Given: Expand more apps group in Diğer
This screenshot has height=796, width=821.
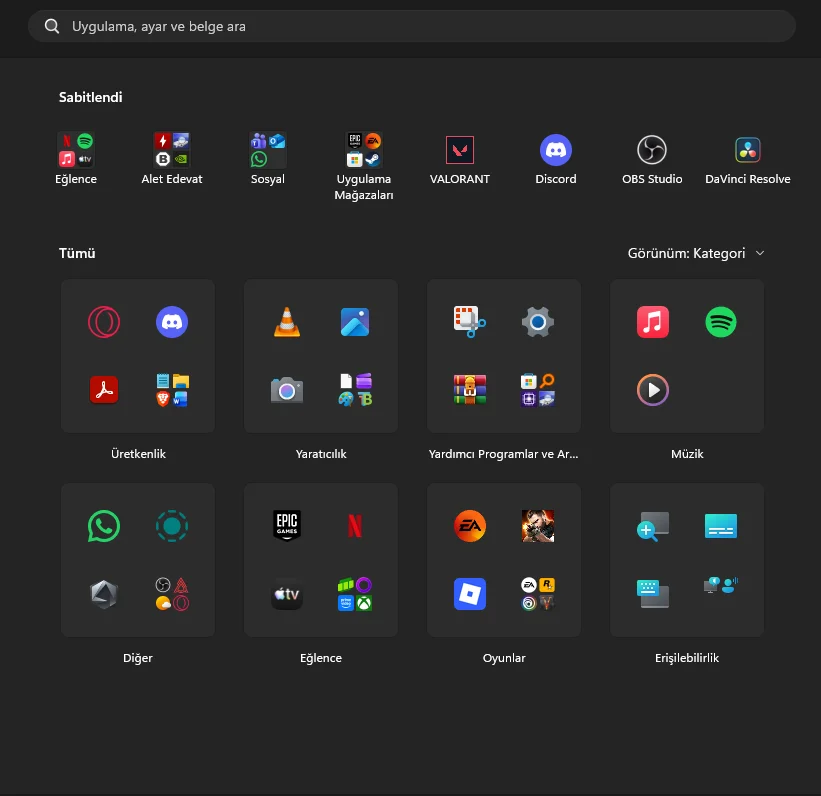Looking at the screenshot, I should click(172, 594).
